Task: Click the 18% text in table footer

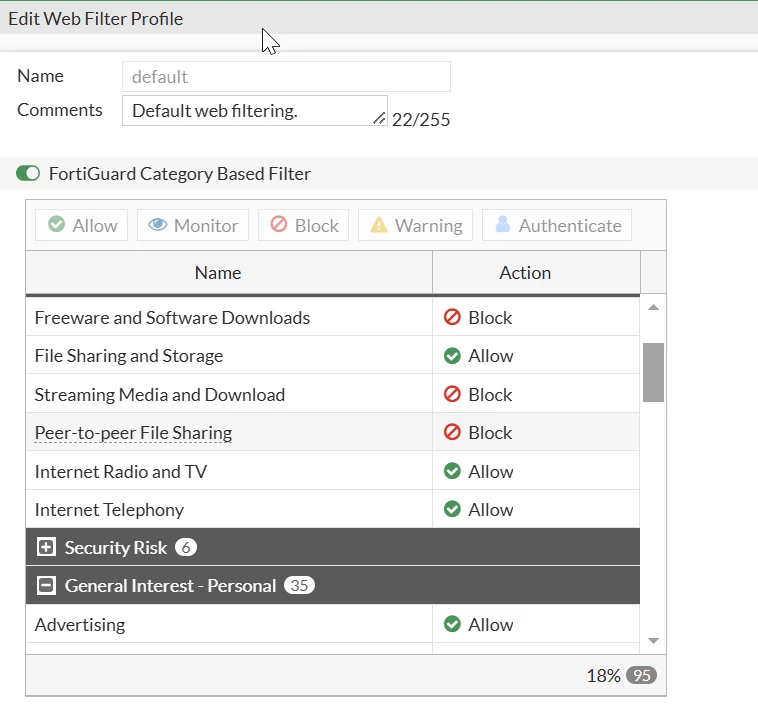Action: point(603,676)
